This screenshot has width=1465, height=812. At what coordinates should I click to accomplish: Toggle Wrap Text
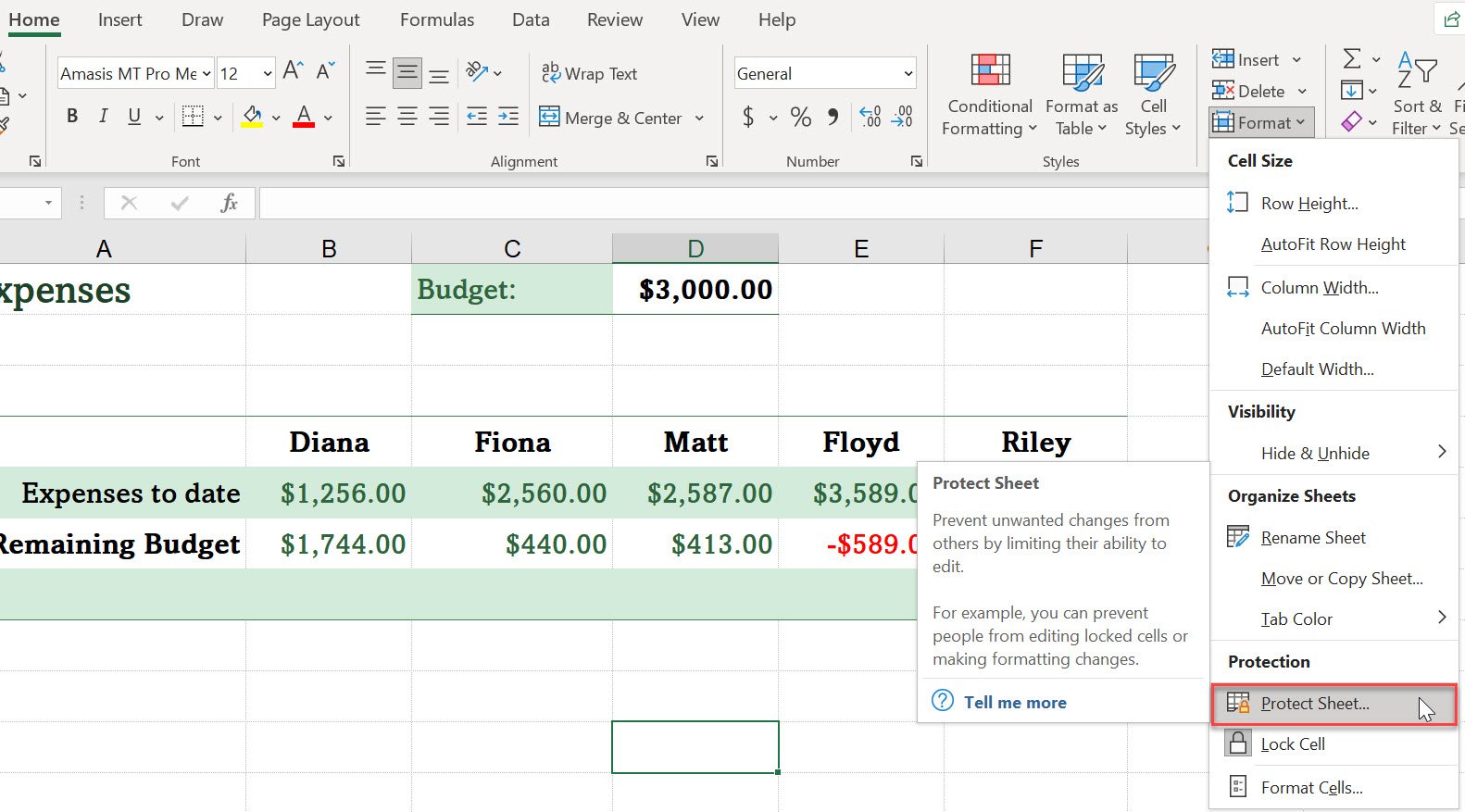590,73
